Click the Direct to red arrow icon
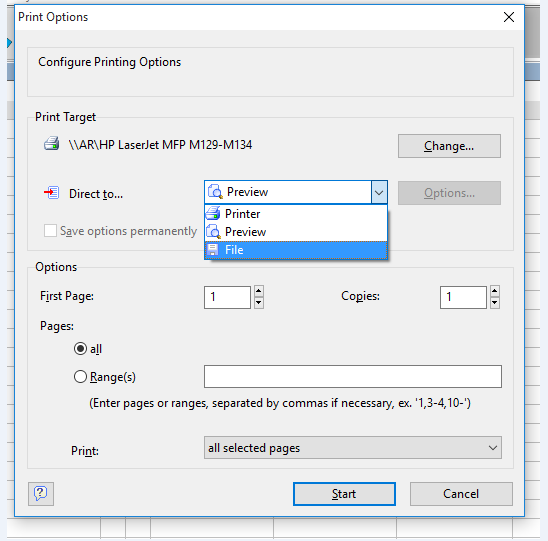 pos(51,193)
